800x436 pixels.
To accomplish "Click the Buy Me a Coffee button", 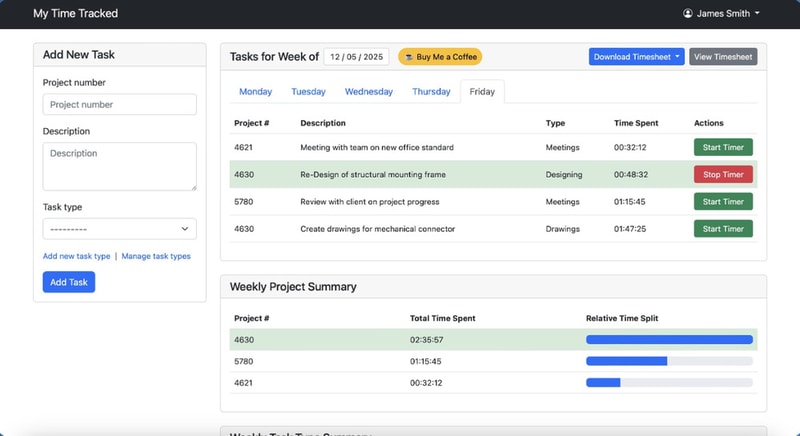I will (x=440, y=57).
